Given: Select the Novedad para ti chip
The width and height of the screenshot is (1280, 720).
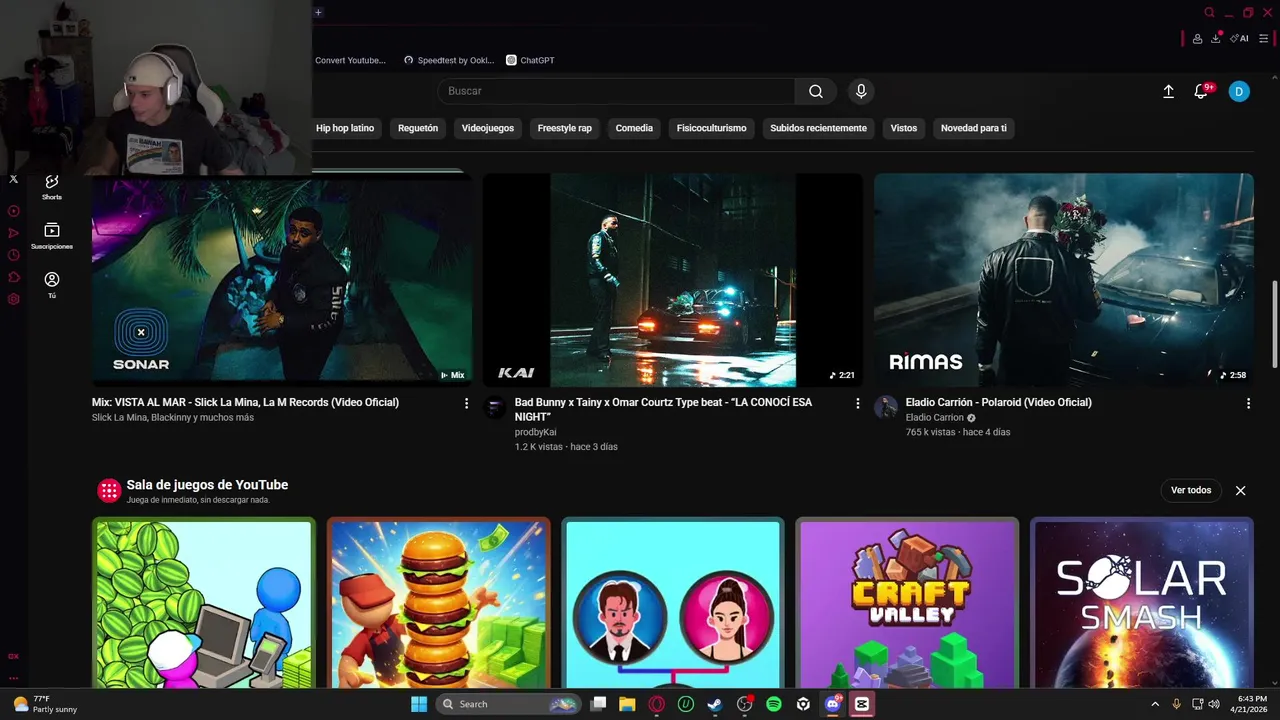Looking at the screenshot, I should tap(974, 128).
